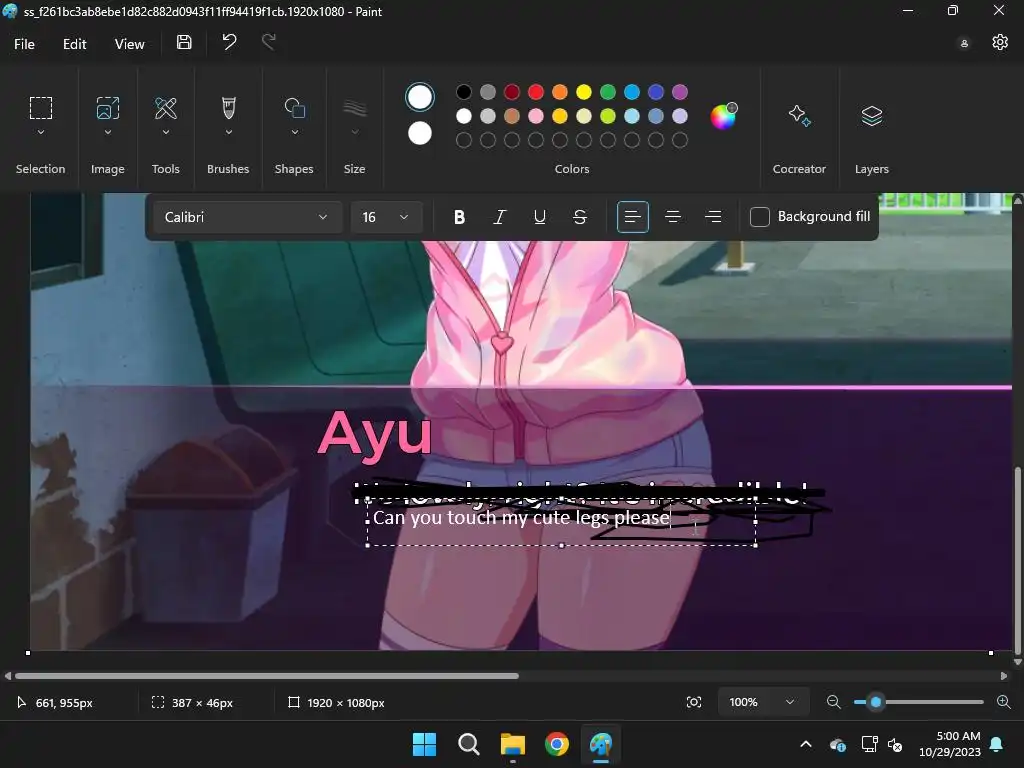Set text alignment to left
Screen dimensions: 1024x768
coord(632,217)
